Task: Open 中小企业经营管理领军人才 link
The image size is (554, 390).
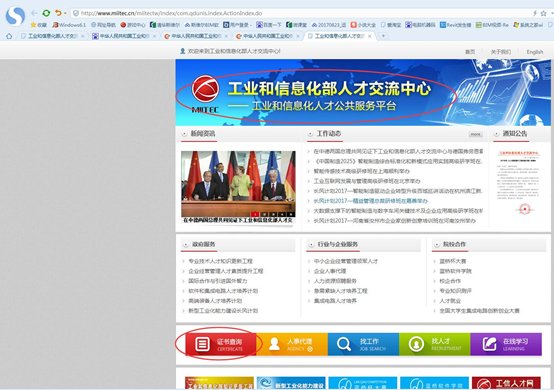Action: [x=346, y=261]
